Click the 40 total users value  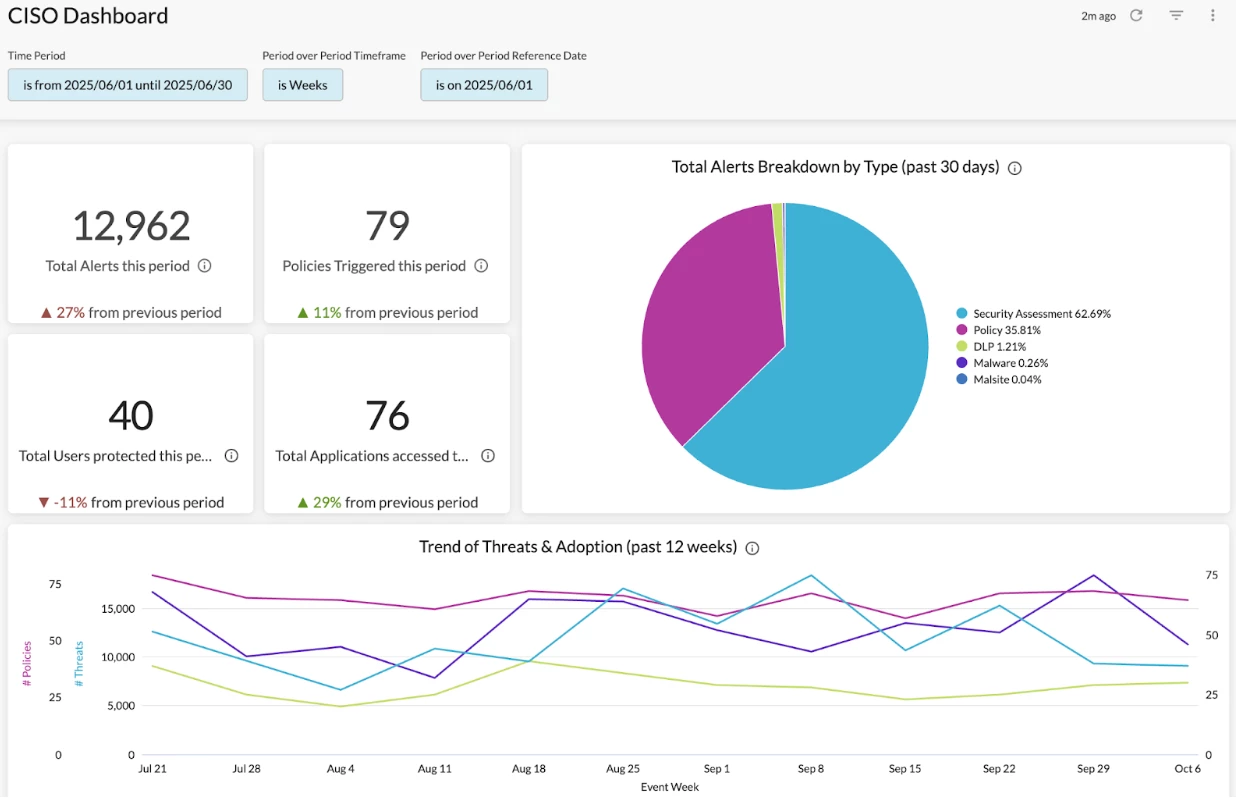(x=131, y=416)
